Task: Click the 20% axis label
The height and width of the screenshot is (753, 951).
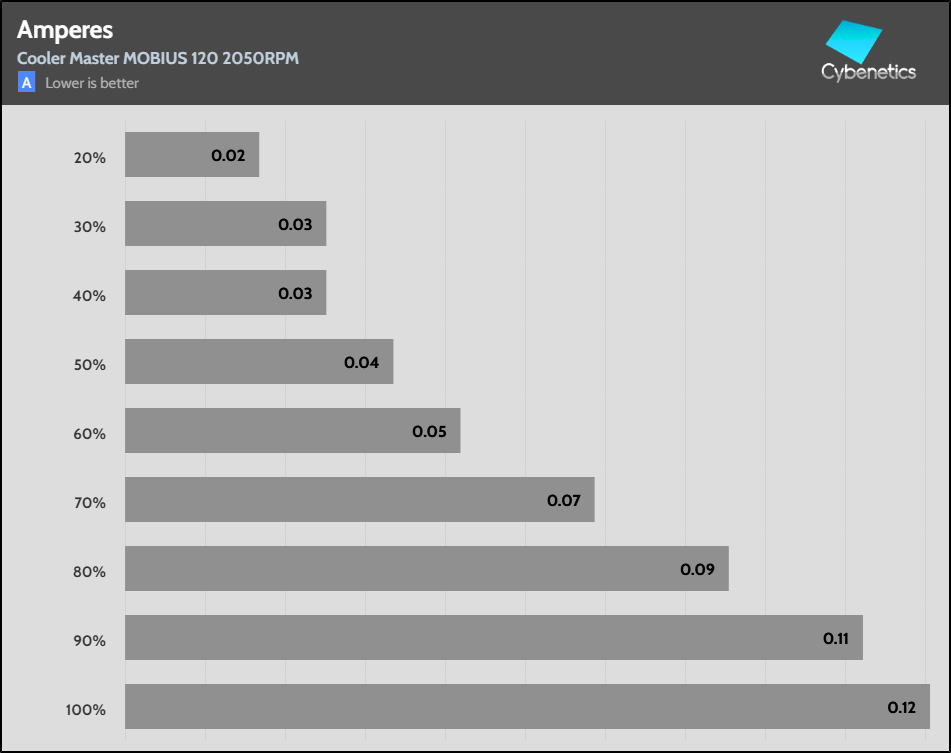Action: (x=89, y=158)
